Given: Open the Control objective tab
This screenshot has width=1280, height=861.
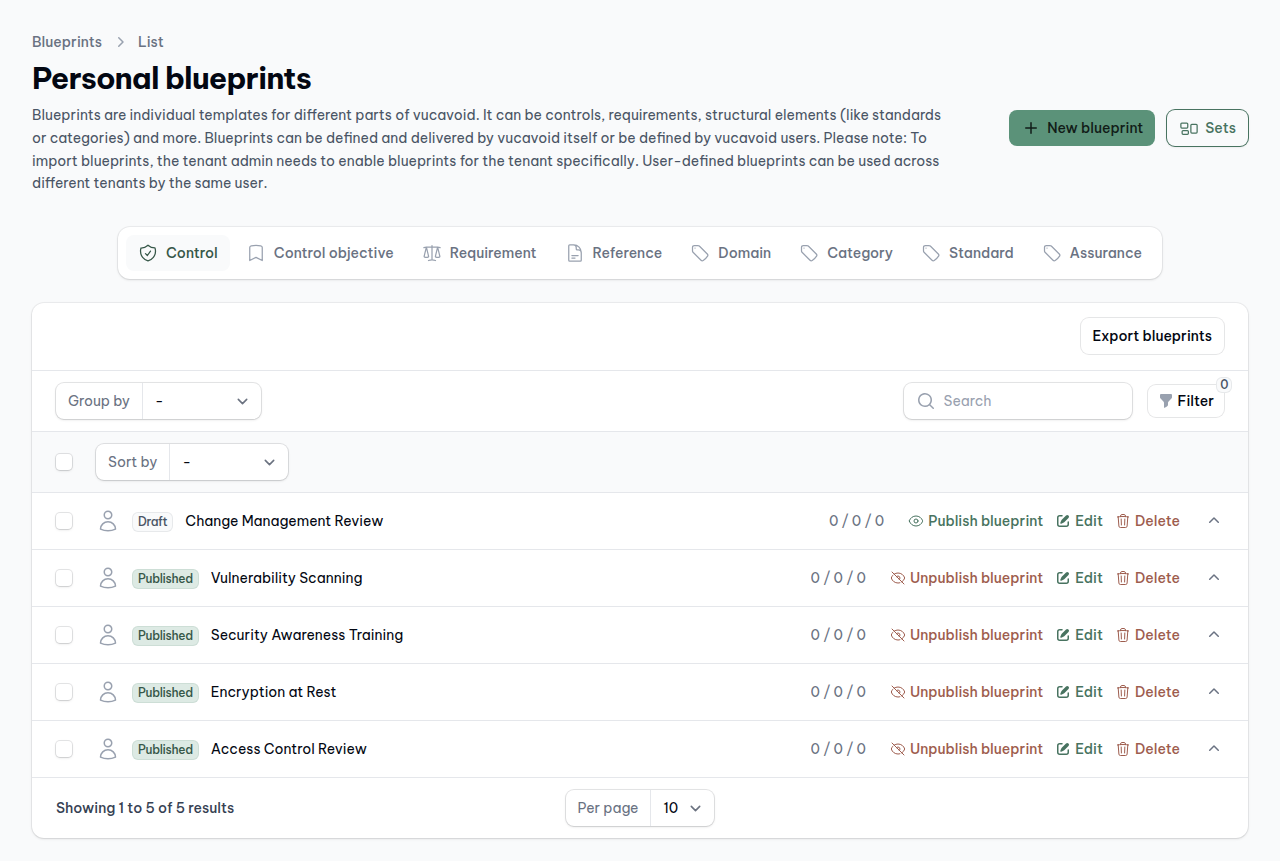Looking at the screenshot, I should coord(321,253).
